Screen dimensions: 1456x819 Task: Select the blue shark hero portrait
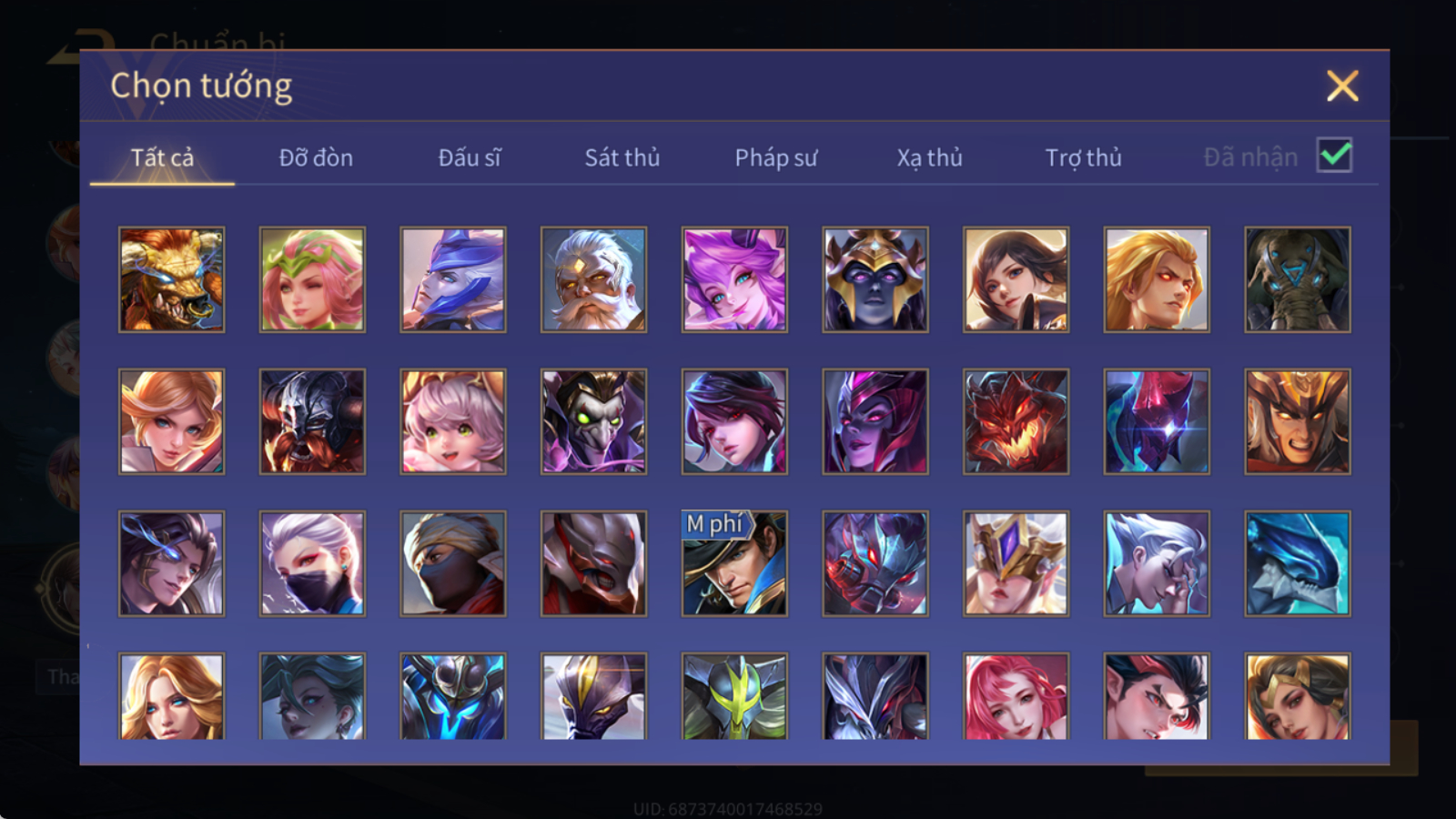point(1298,563)
